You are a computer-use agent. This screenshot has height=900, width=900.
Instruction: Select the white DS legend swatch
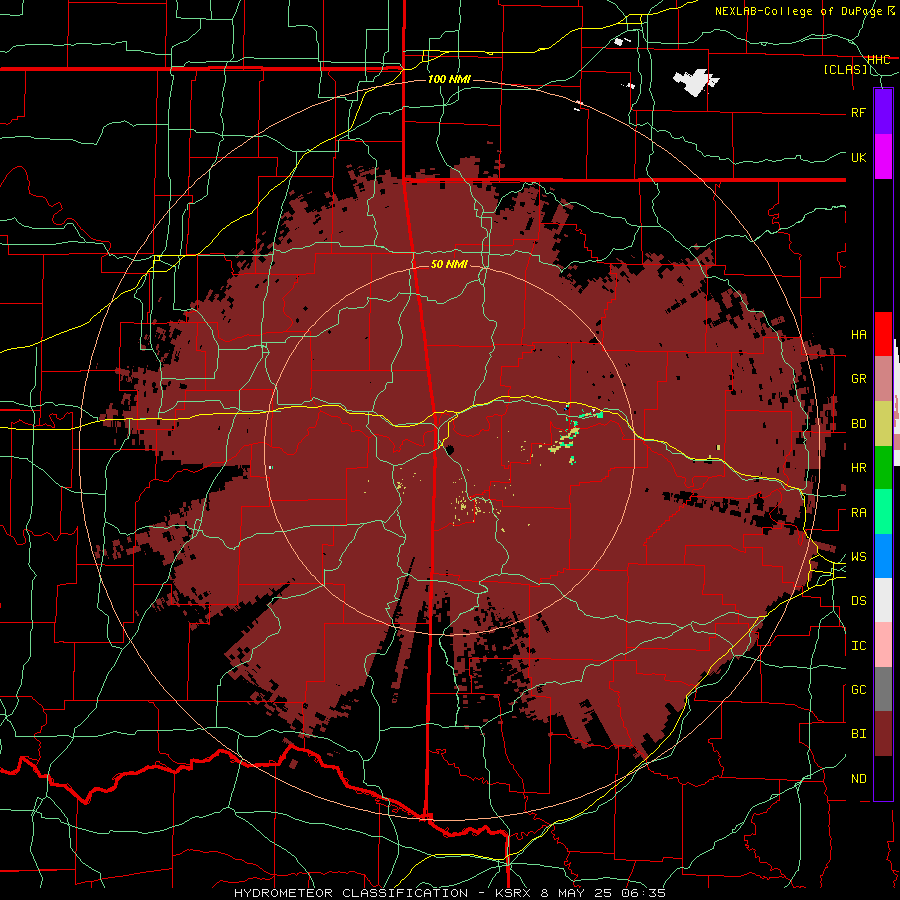click(x=883, y=600)
